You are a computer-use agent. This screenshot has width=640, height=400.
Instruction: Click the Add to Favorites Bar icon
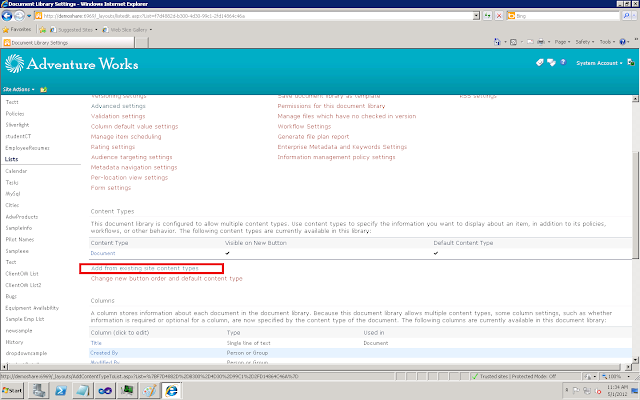tap(42, 30)
